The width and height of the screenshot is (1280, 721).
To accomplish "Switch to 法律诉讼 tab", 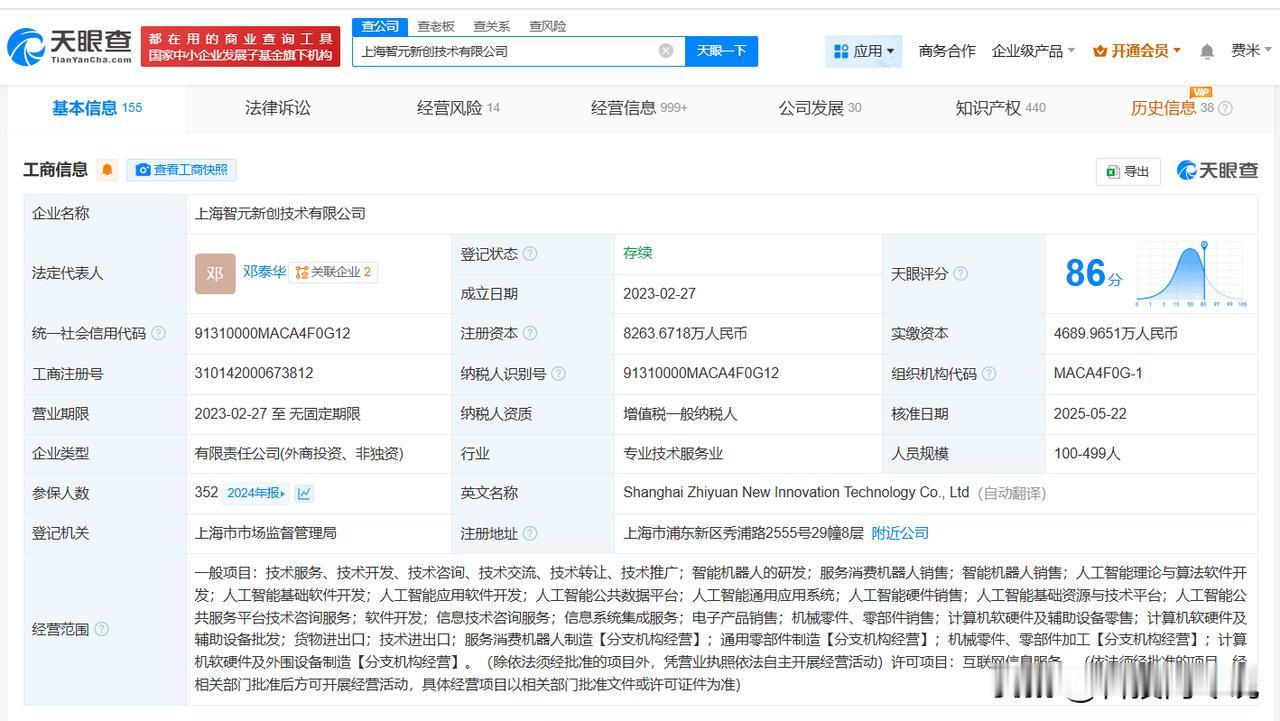I will pyautogui.click(x=278, y=108).
